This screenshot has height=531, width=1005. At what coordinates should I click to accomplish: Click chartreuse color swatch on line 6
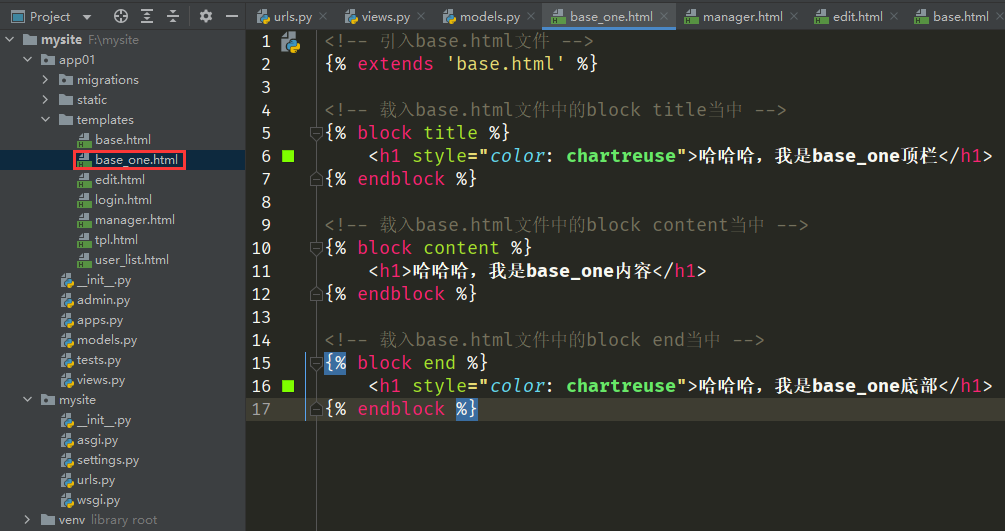(x=288, y=156)
